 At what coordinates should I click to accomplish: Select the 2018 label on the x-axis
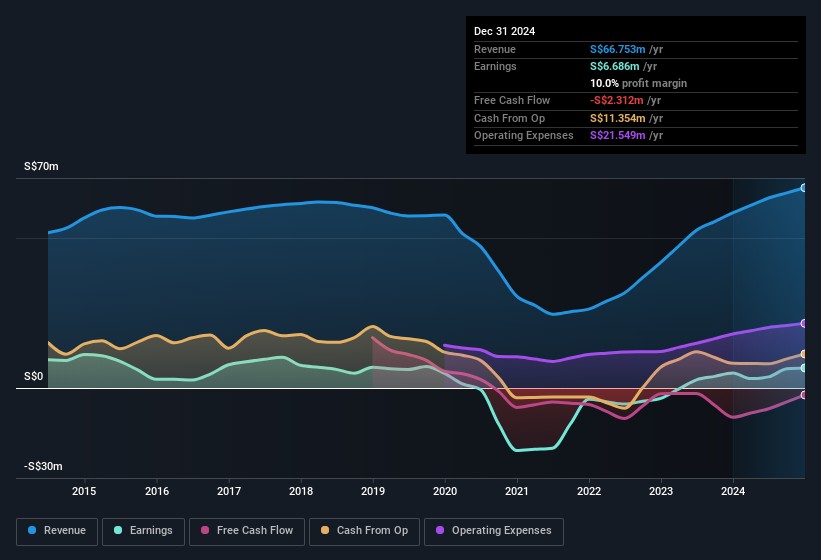(x=301, y=491)
